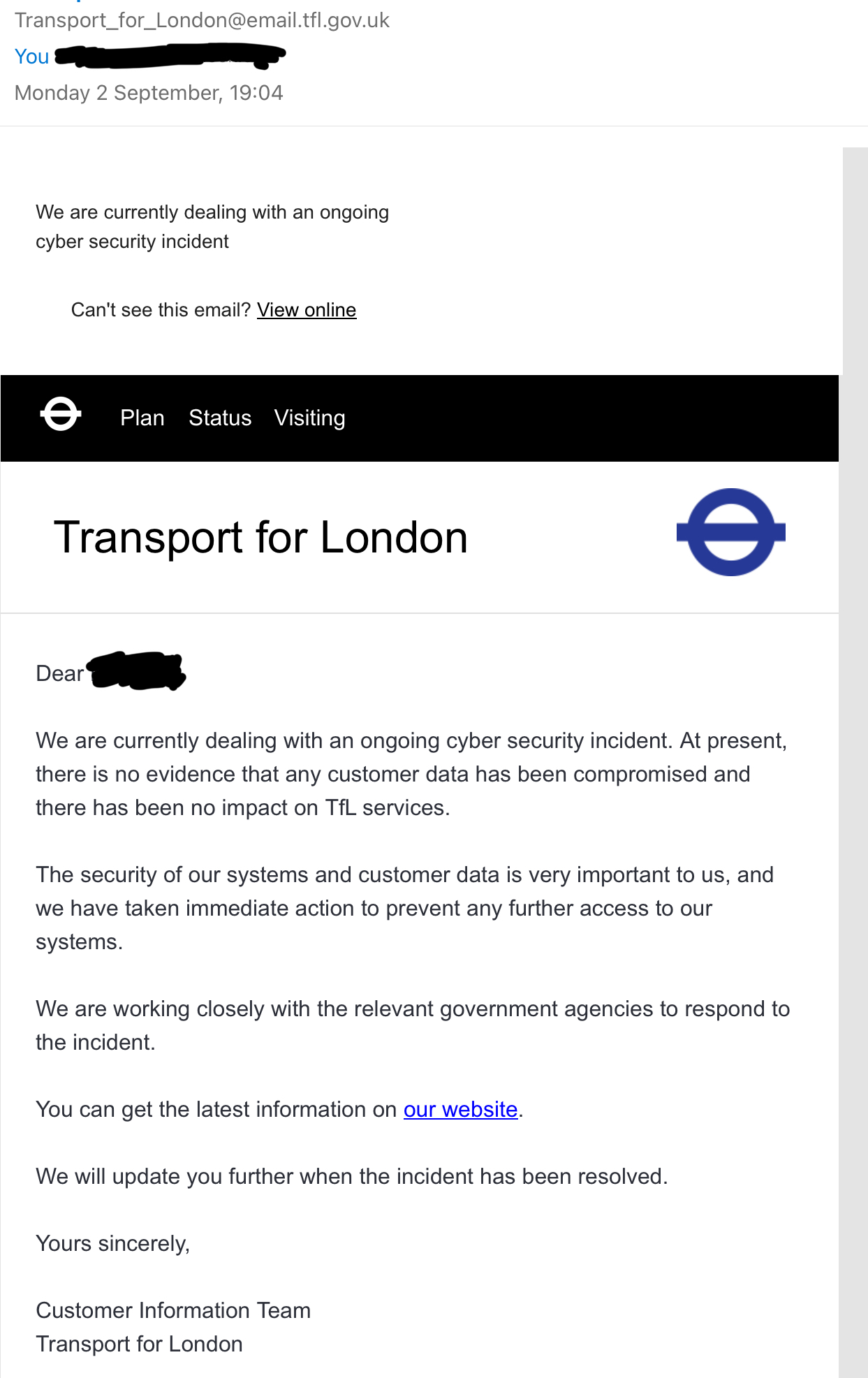Click the Yours sincerely closing line

click(x=113, y=1244)
